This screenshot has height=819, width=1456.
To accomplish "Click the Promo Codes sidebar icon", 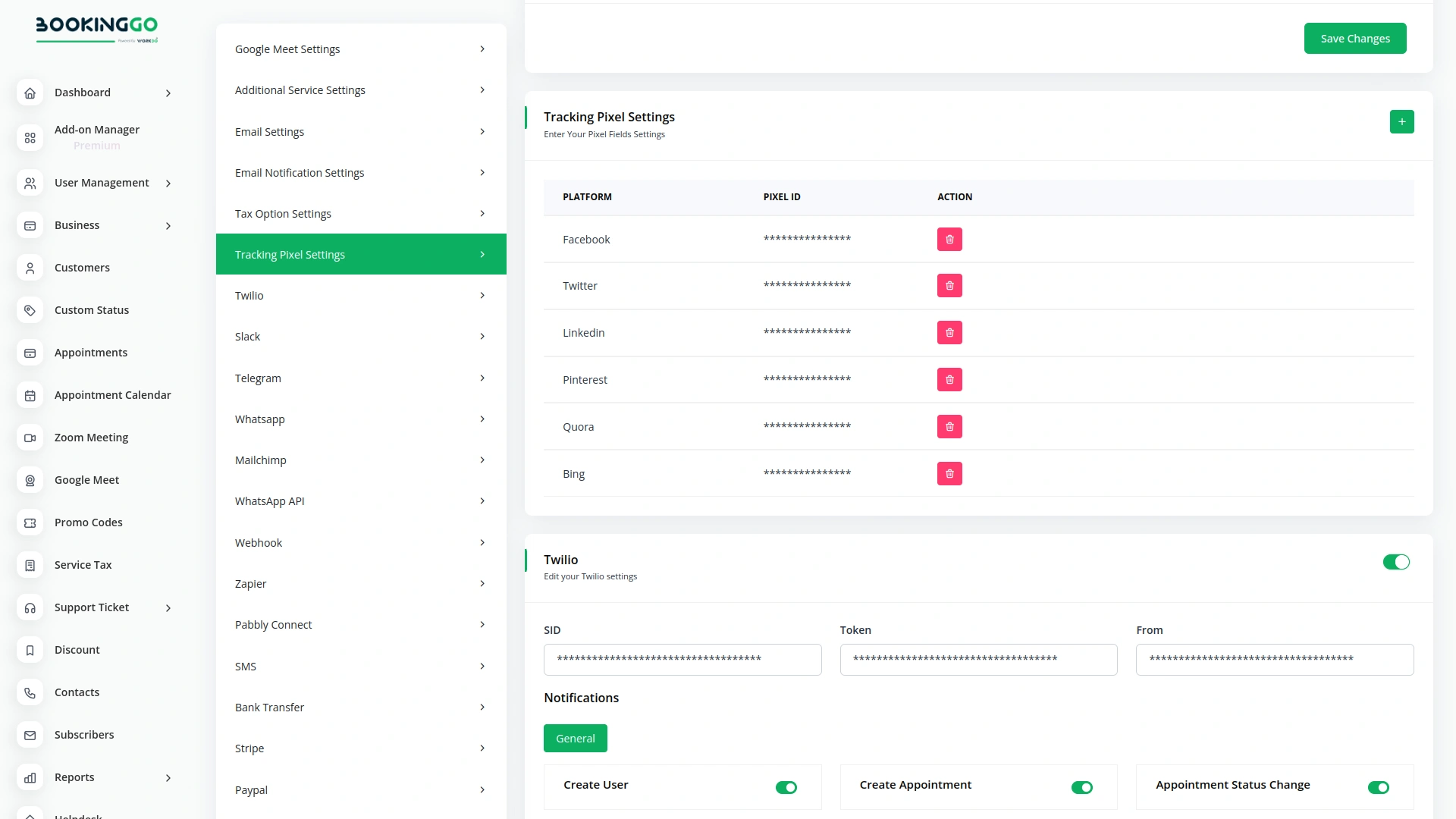I will (30, 522).
